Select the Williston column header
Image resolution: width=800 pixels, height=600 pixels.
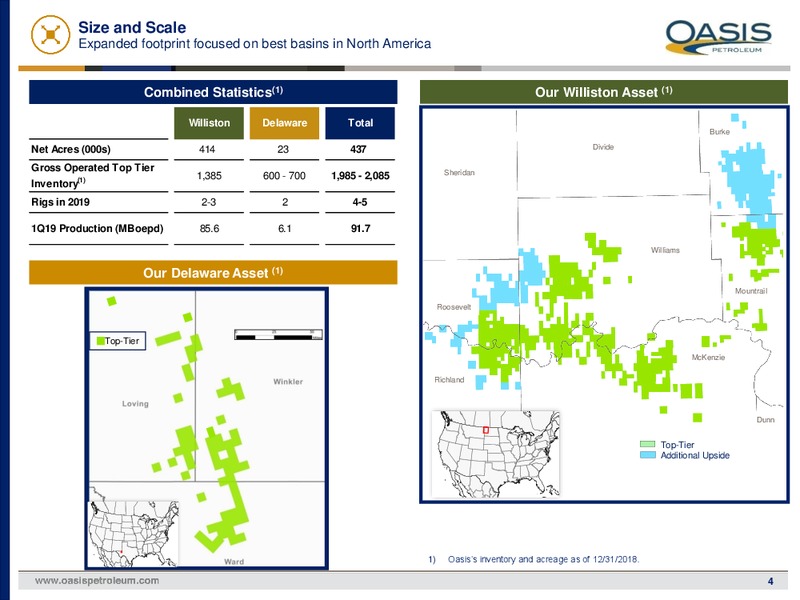click(209, 123)
